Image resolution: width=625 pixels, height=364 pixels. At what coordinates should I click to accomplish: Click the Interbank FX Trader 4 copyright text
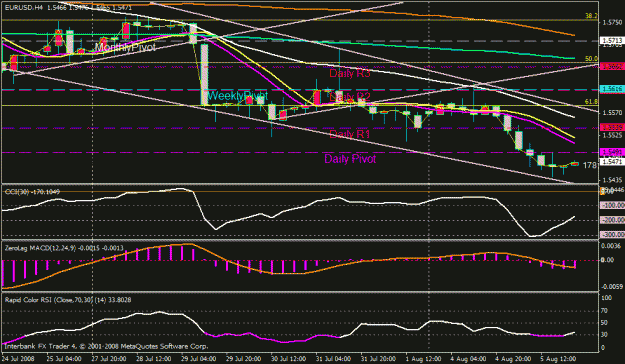106,346
